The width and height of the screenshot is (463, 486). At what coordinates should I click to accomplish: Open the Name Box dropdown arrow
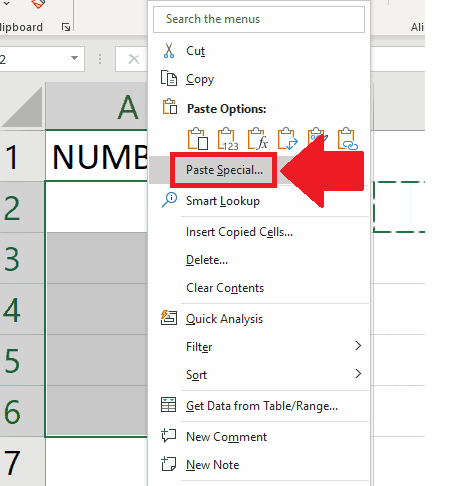(x=74, y=58)
